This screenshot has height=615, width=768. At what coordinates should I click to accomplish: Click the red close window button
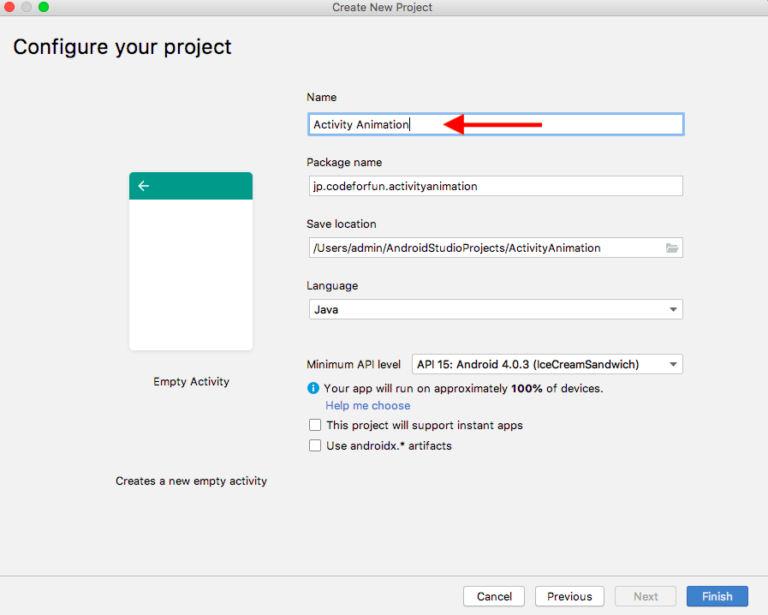tap(10, 7)
